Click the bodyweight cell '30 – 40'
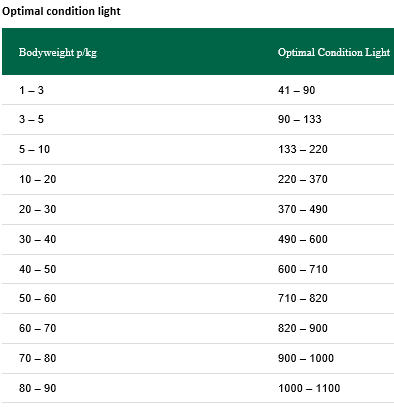394x411 pixels. pos(38,239)
